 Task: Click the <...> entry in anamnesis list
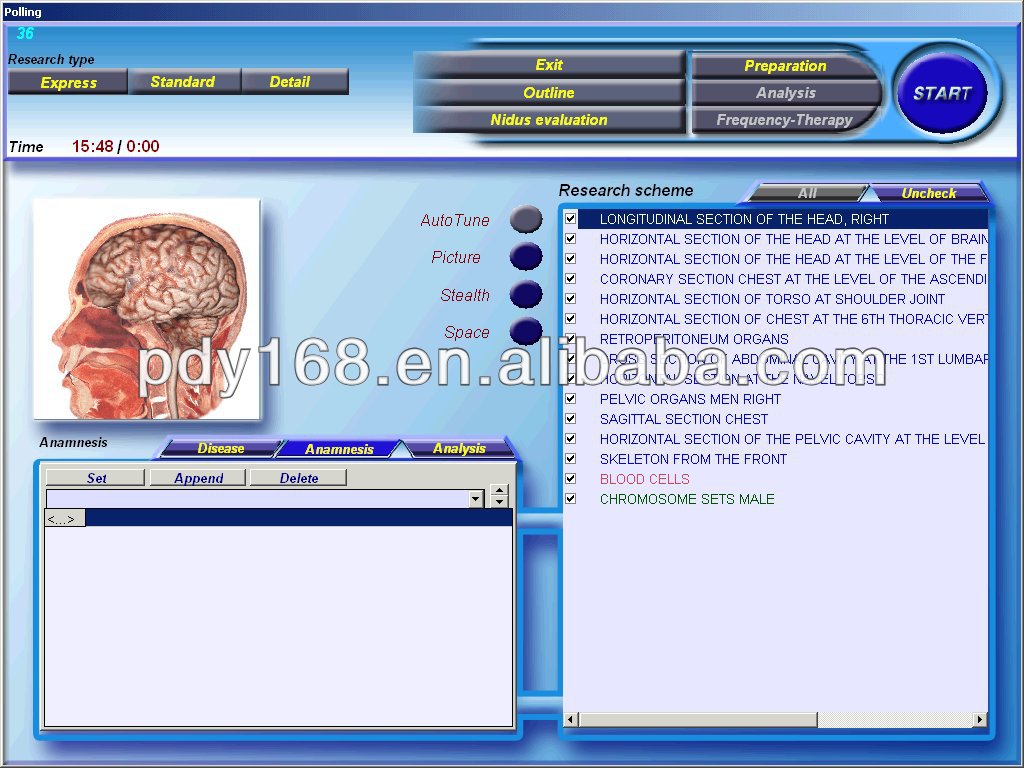(x=65, y=519)
